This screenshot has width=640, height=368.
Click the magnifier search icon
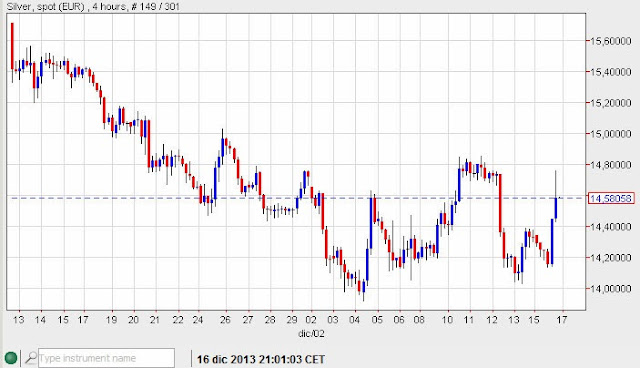tap(31, 358)
